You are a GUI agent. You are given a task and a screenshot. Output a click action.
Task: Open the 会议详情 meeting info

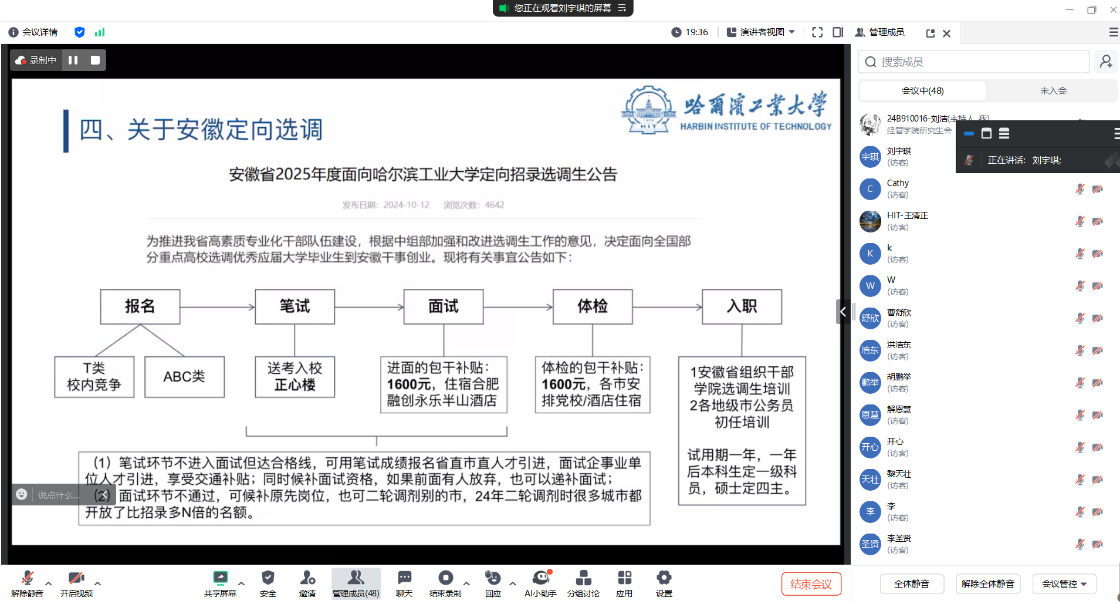(34, 32)
